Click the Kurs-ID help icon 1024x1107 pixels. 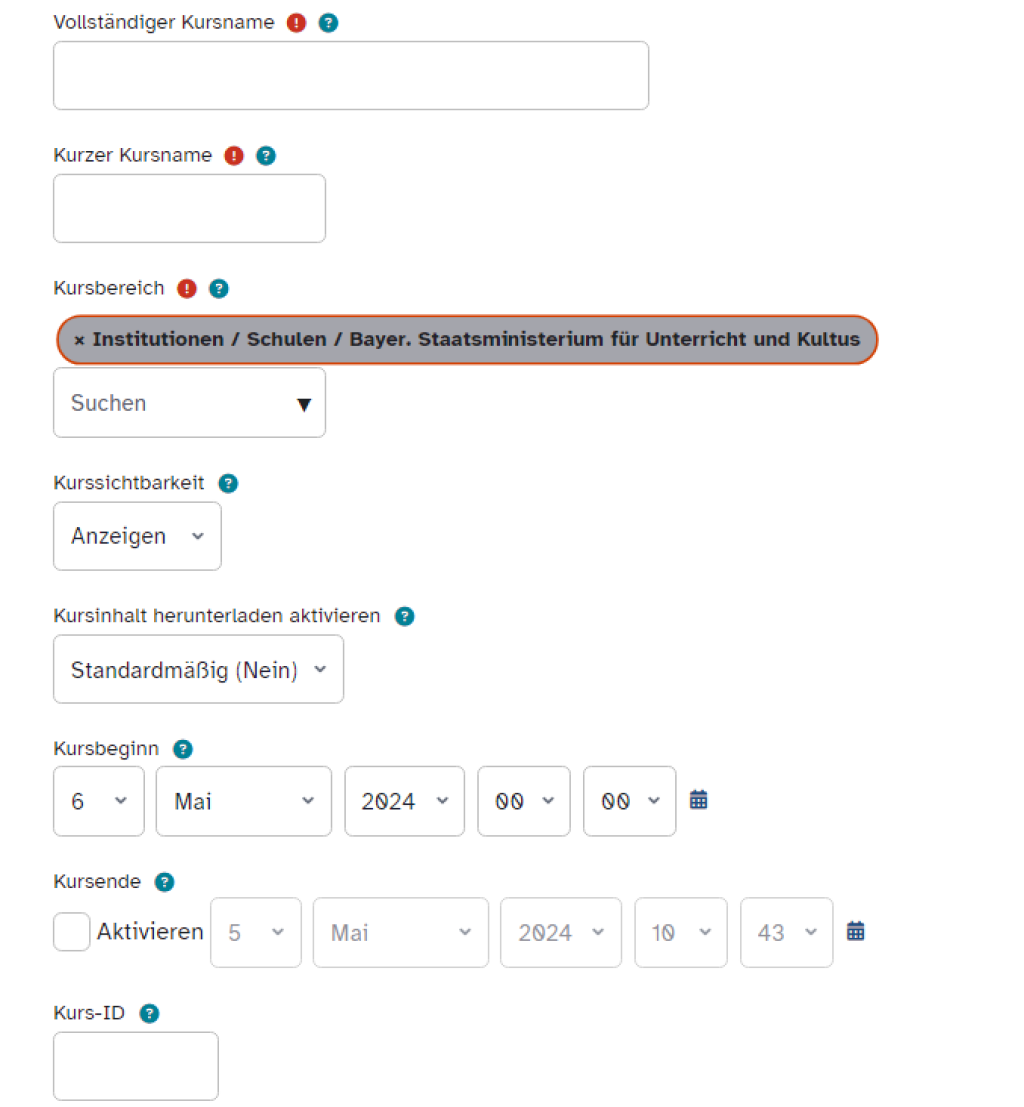point(149,1014)
